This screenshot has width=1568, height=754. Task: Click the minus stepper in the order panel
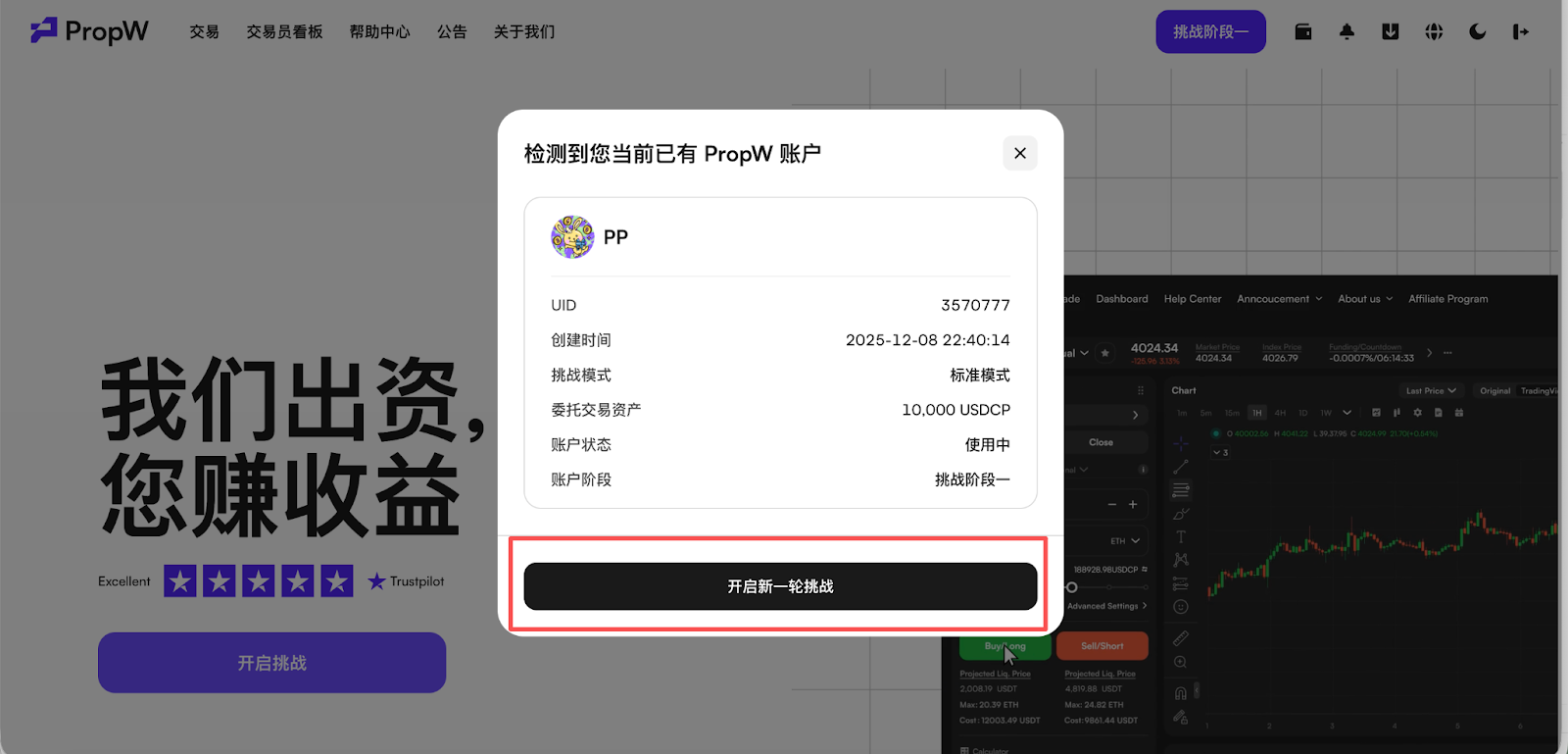[x=1112, y=505]
